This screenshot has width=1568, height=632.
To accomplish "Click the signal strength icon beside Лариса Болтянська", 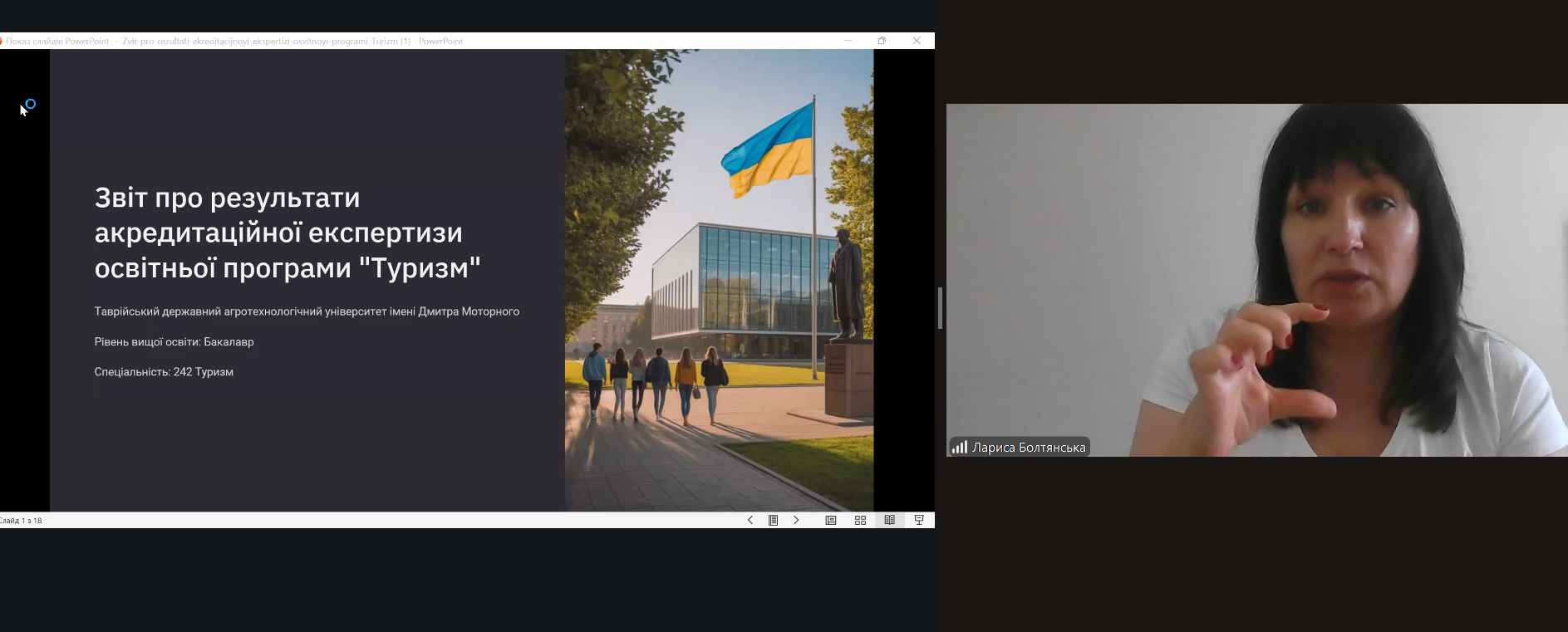I will (x=960, y=447).
